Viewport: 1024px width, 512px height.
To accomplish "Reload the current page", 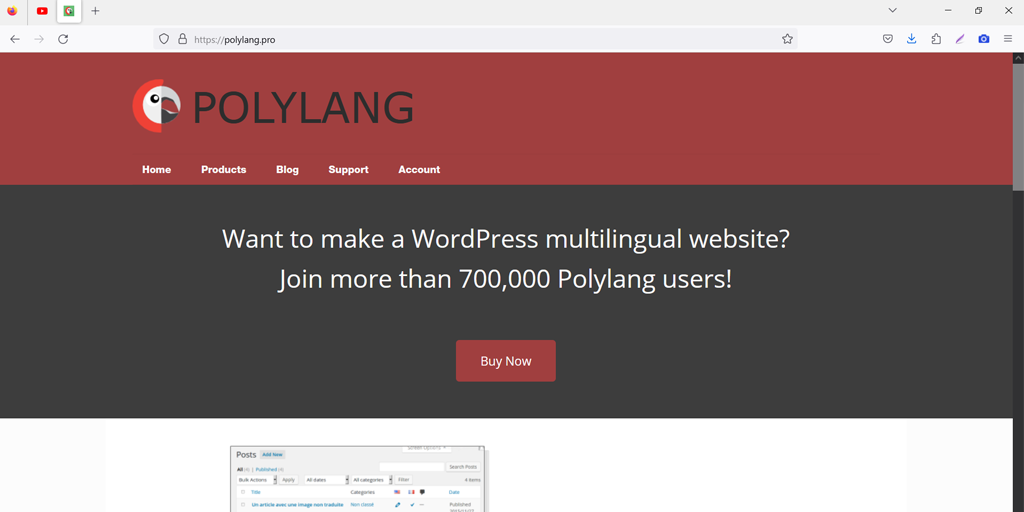I will coord(63,39).
